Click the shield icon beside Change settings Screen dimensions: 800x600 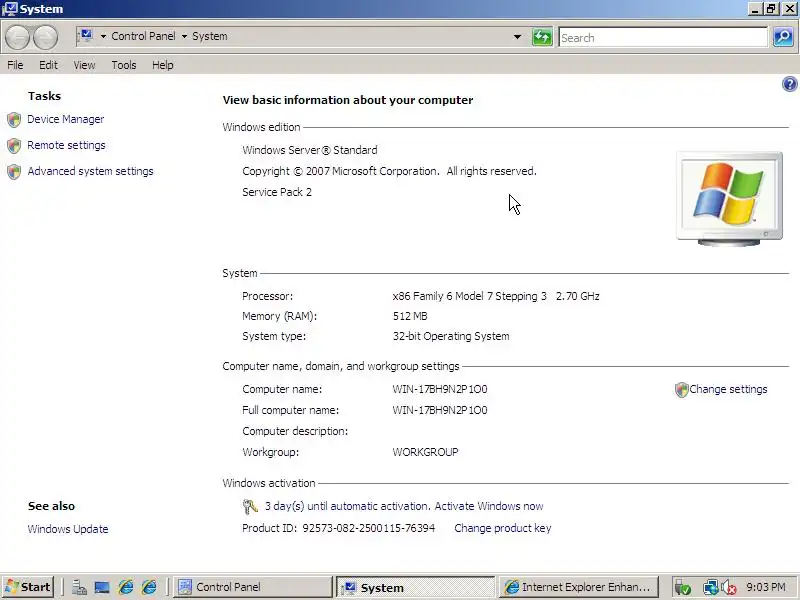[x=682, y=390]
